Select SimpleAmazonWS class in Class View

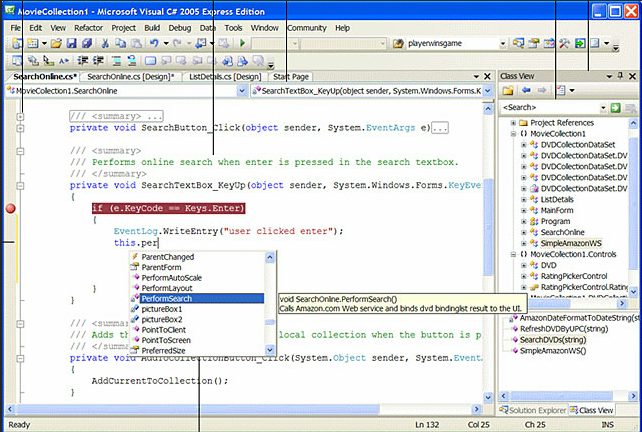(571, 243)
